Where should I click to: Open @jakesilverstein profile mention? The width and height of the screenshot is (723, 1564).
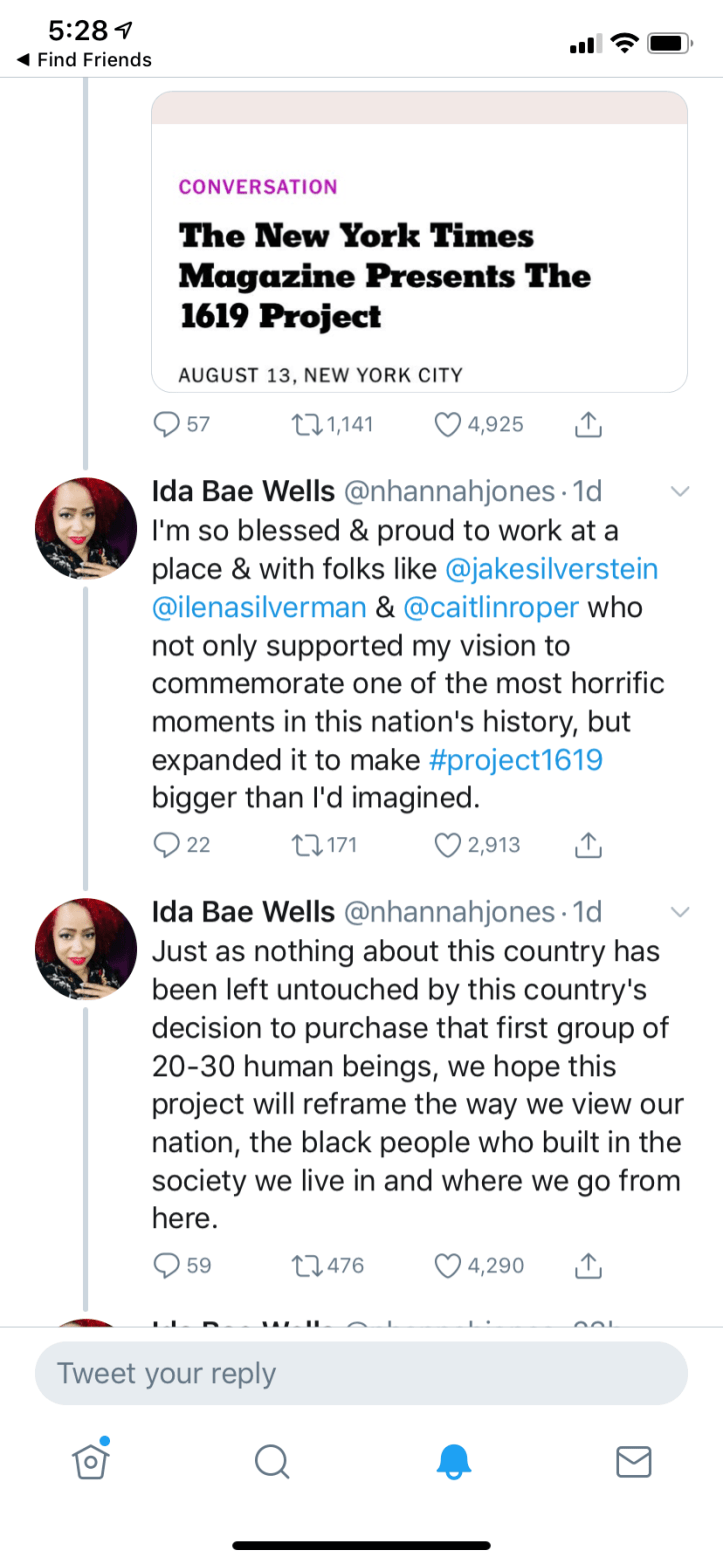pos(550,569)
